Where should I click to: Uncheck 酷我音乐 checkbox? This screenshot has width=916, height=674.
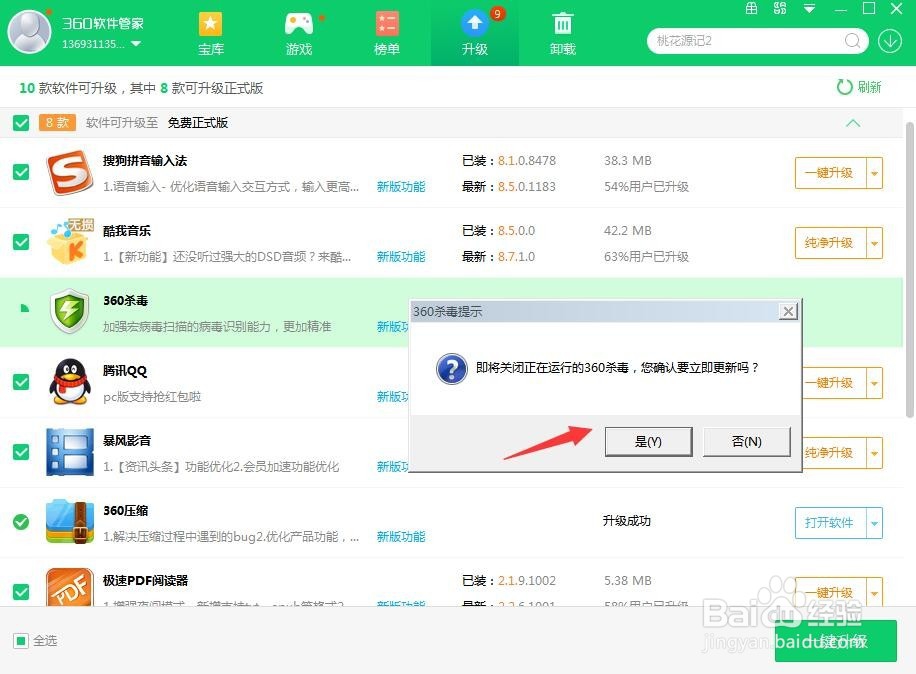point(21,242)
